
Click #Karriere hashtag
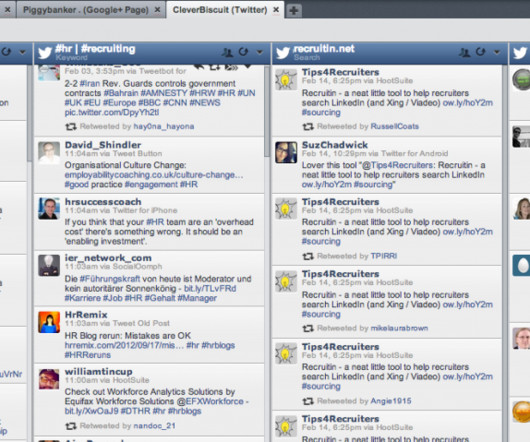(x=82, y=298)
